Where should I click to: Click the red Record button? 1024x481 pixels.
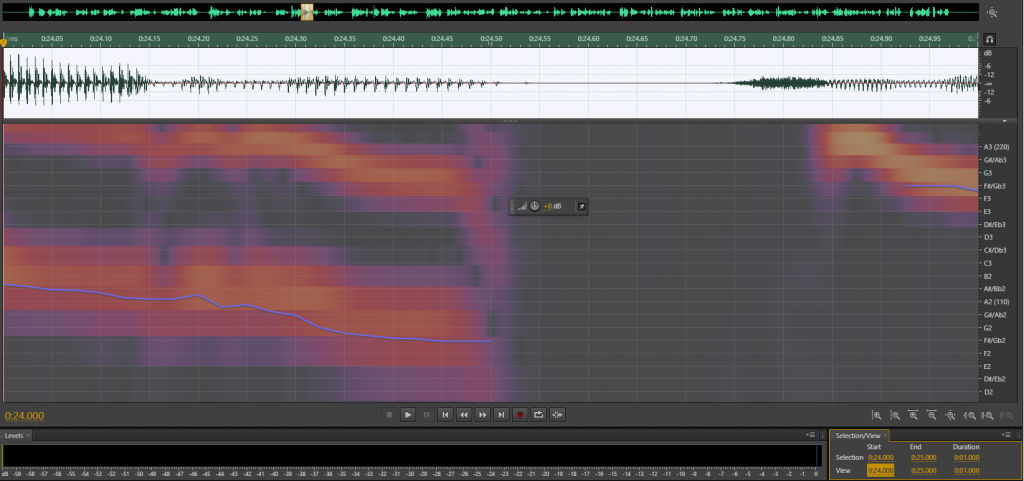[x=520, y=414]
